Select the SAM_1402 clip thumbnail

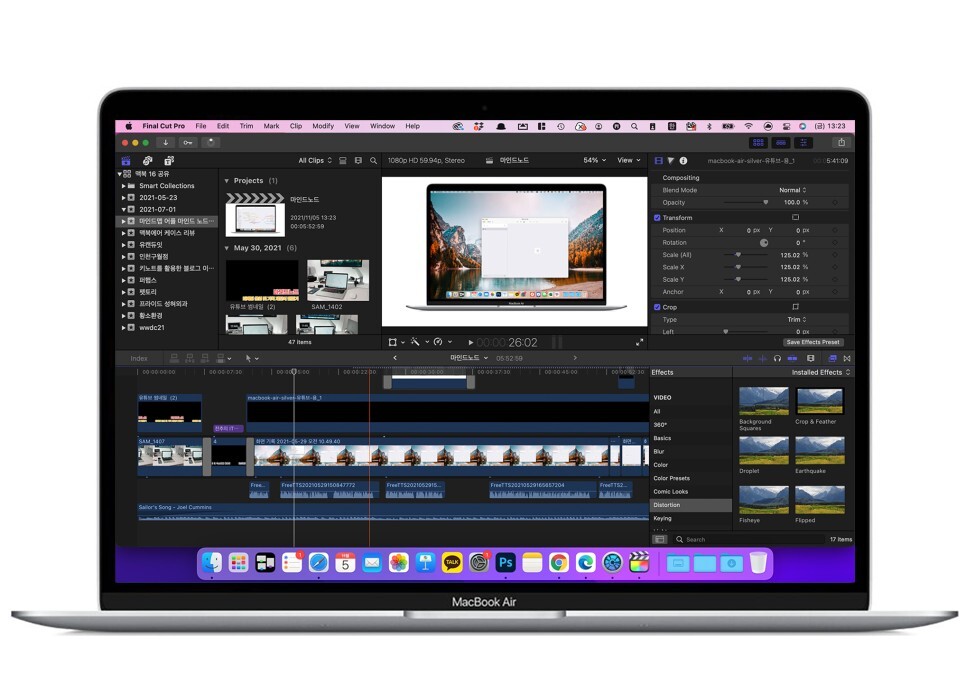point(338,280)
